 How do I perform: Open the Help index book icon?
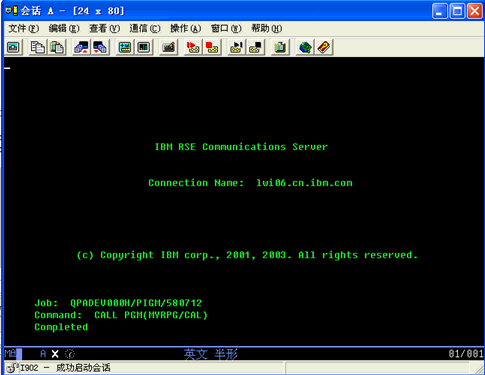pos(324,47)
